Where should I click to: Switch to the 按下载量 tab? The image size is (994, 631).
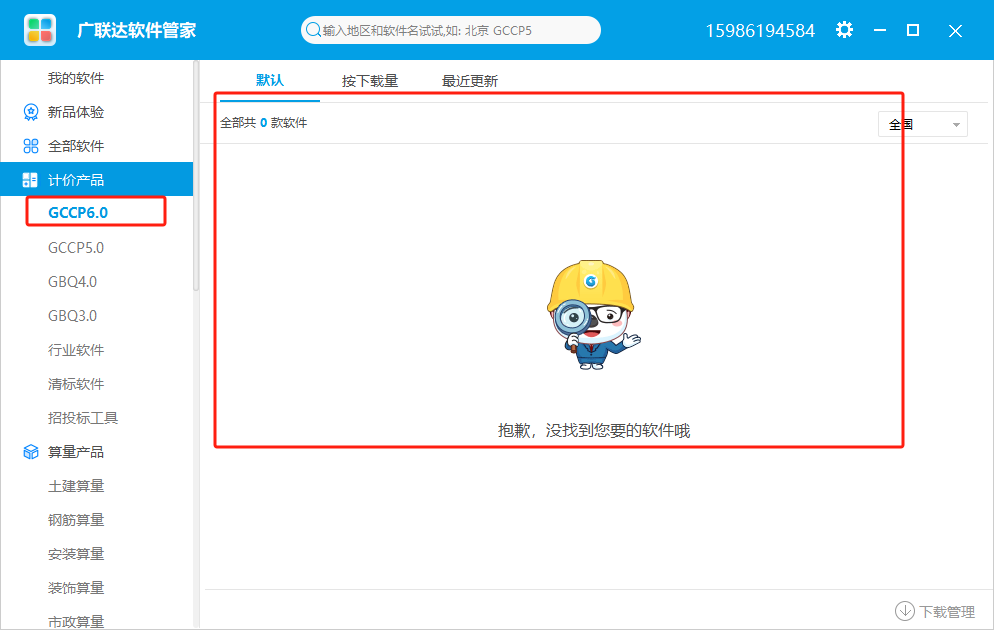tap(370, 81)
